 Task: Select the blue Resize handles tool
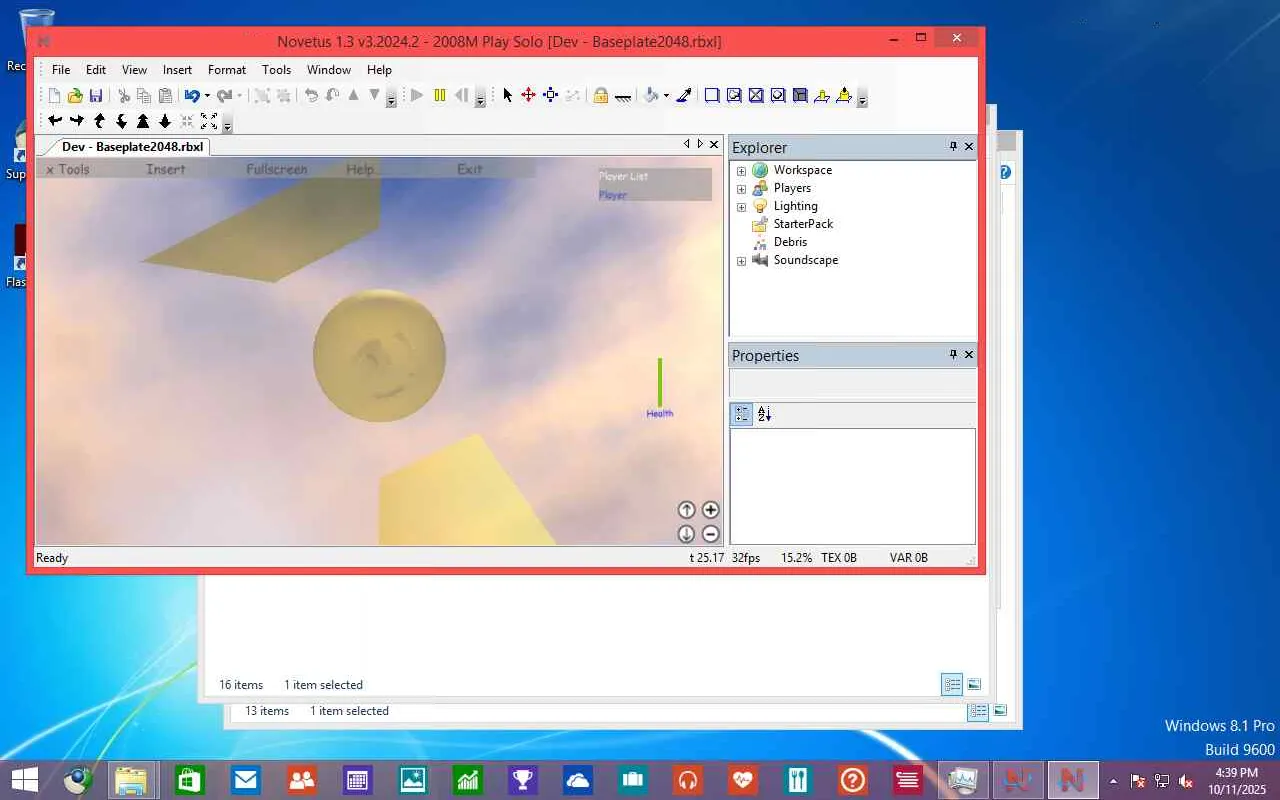(x=550, y=96)
